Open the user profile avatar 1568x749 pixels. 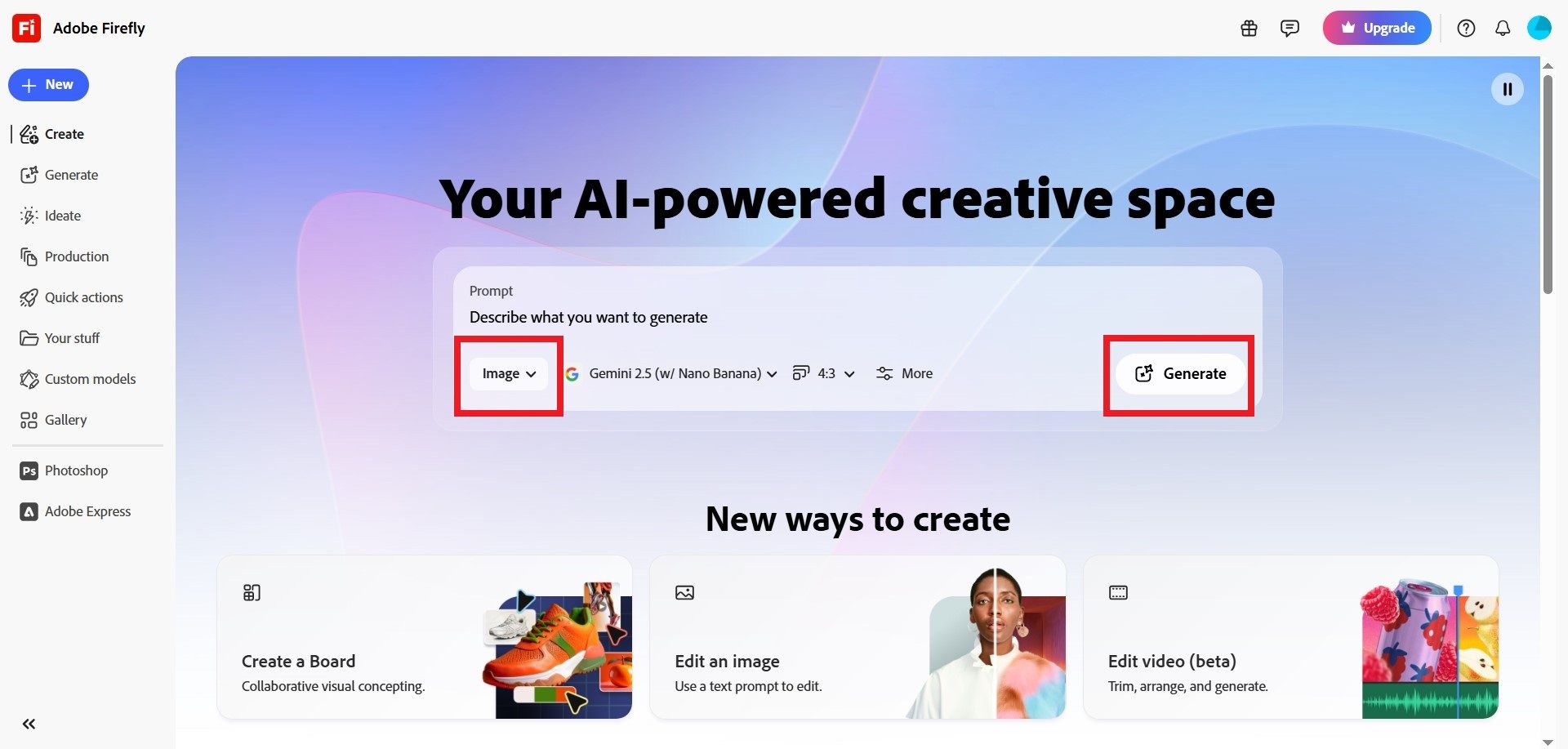[x=1539, y=28]
